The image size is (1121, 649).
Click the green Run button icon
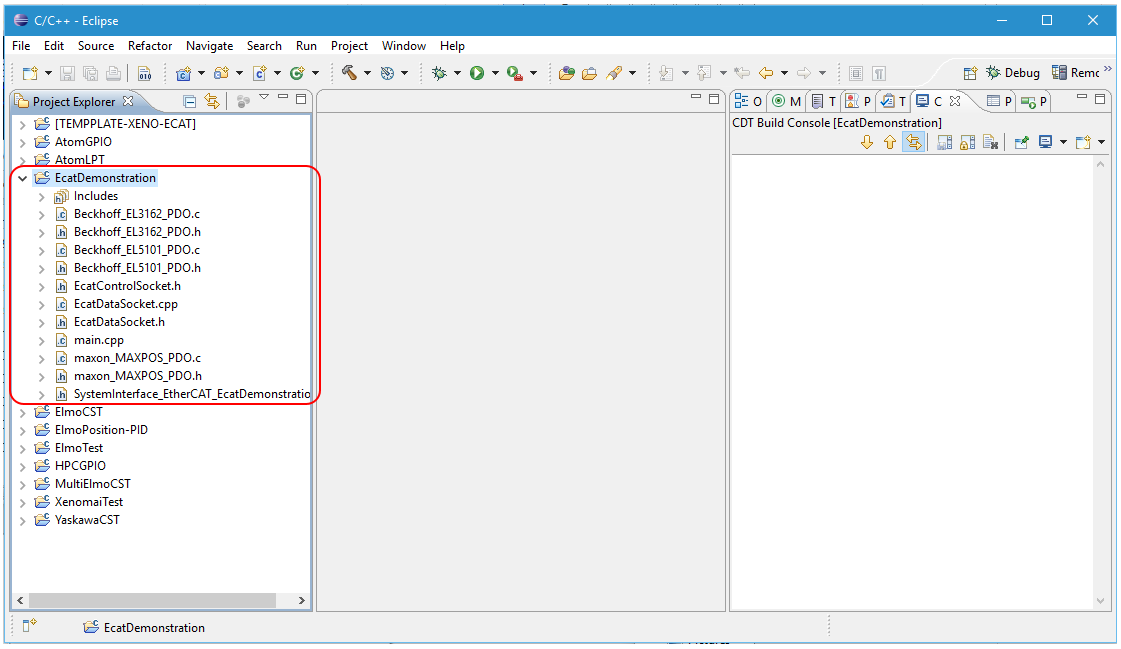(x=477, y=73)
